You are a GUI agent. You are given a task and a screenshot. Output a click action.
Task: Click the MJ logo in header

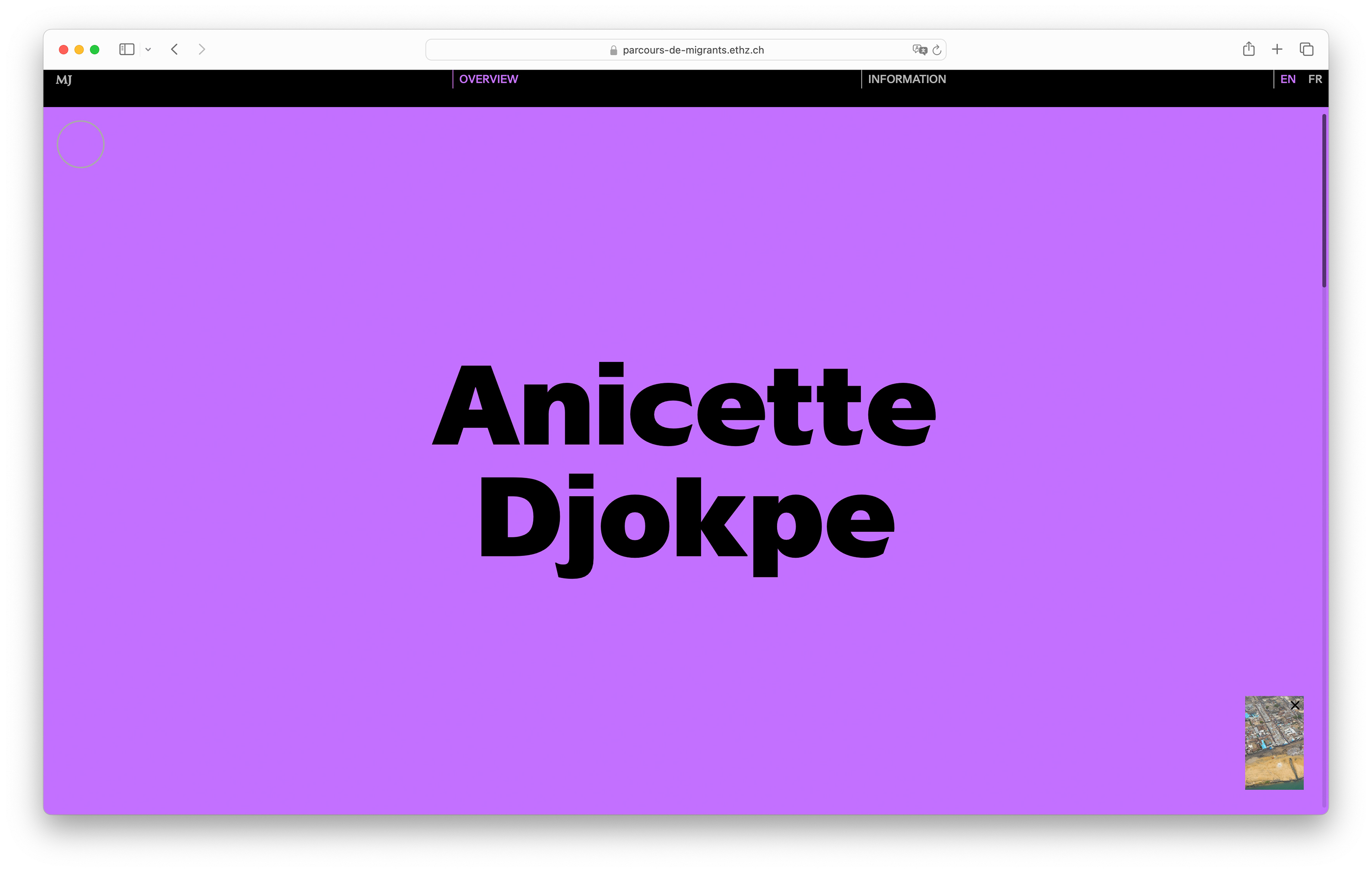tap(64, 80)
